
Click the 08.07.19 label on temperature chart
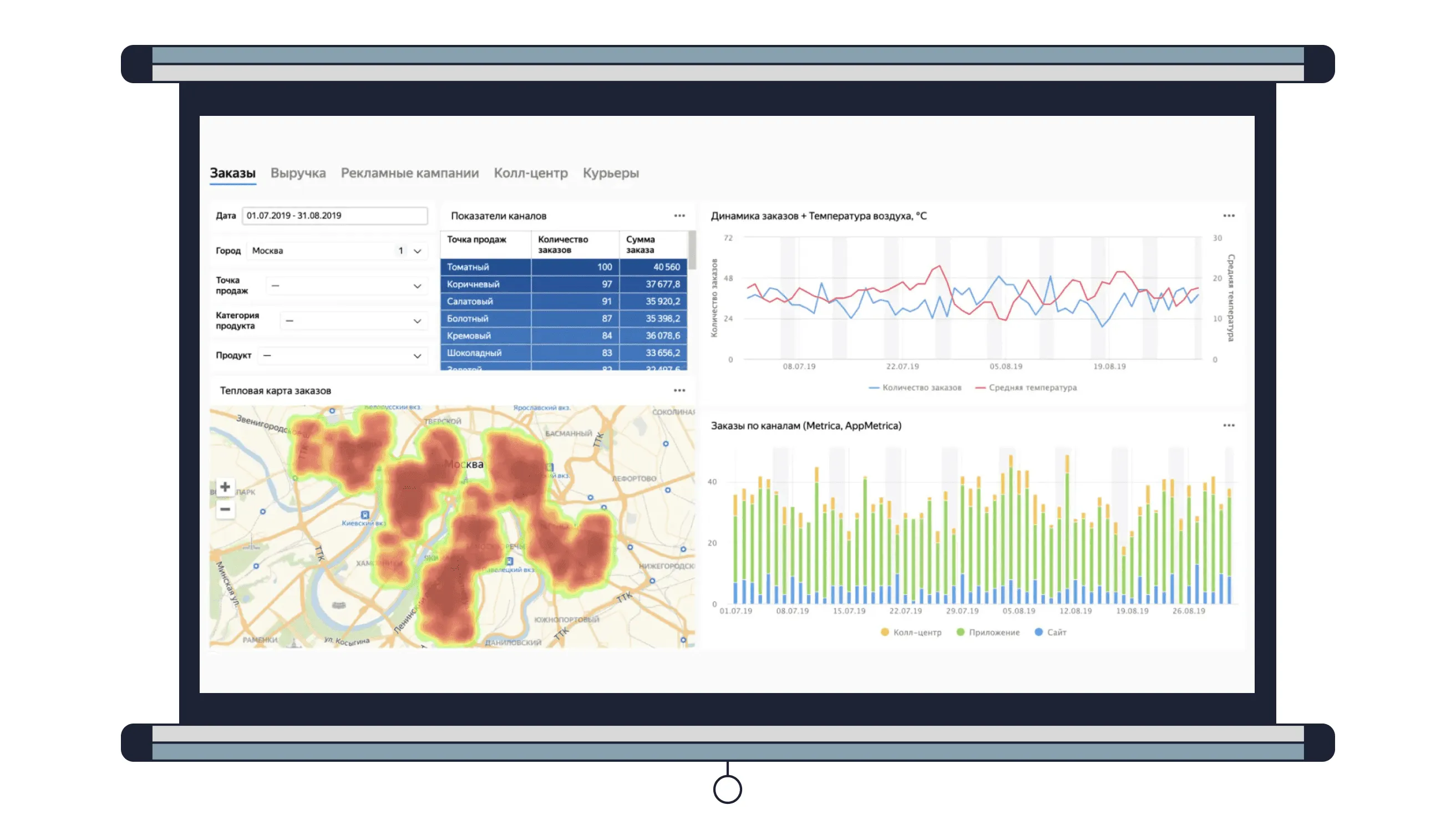coord(799,366)
